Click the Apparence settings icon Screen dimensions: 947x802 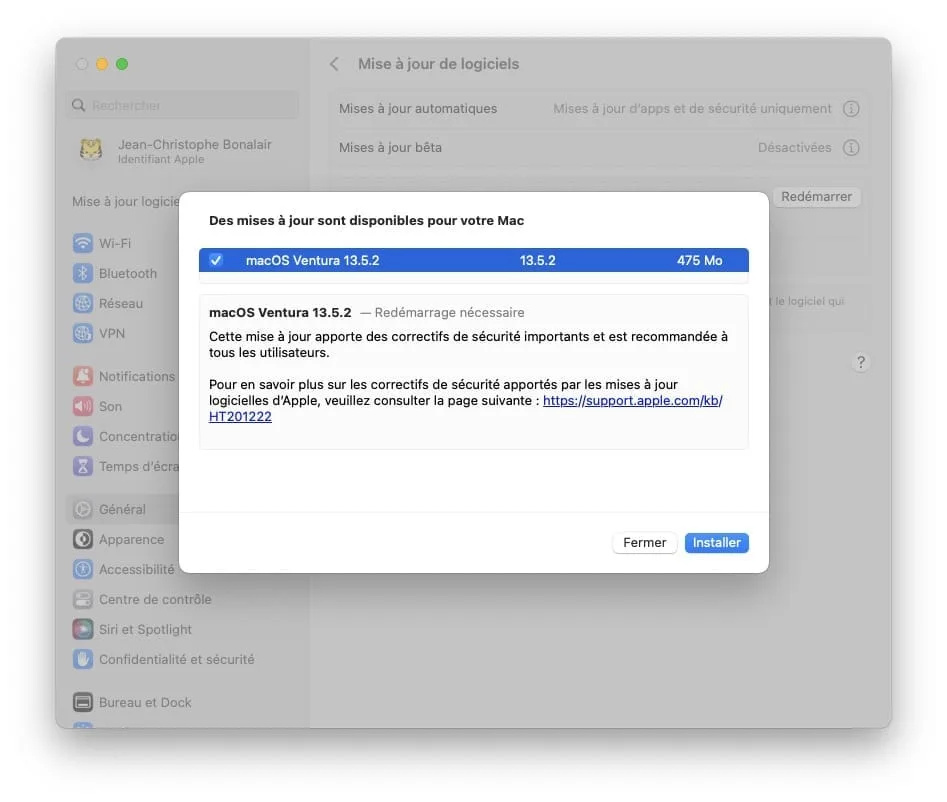coord(83,539)
